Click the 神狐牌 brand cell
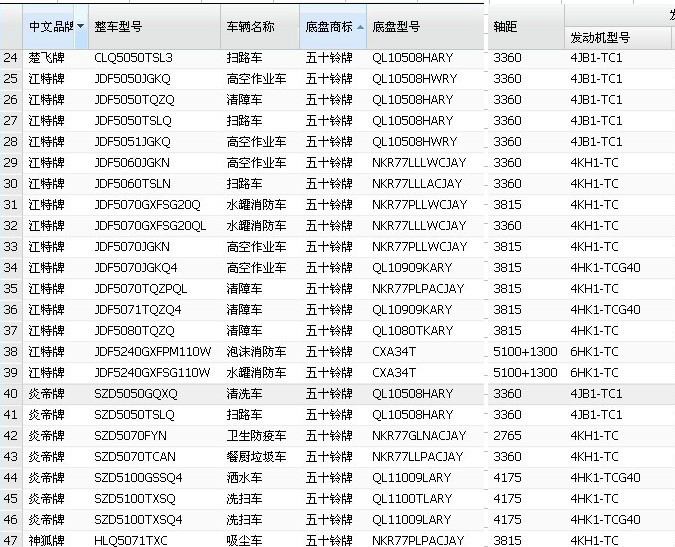This screenshot has width=675, height=547. 47,541
